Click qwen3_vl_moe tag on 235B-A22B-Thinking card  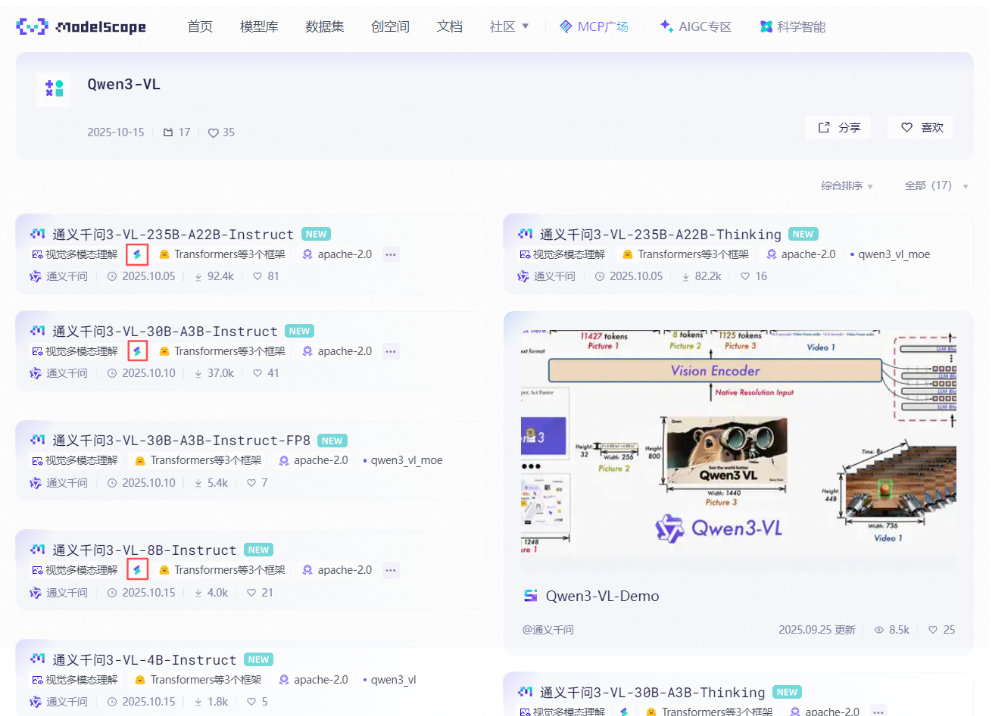pos(890,254)
